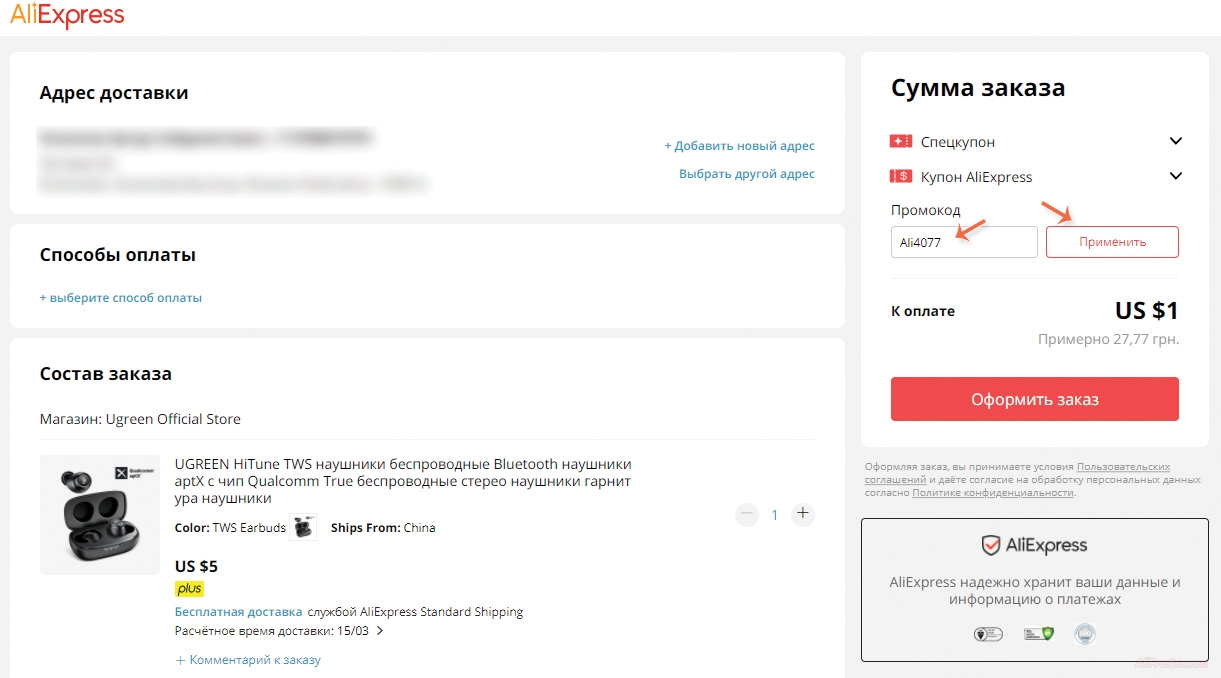The image size is (1221, 678).
Task: Click the Купон AliExpress dollar coupon icon
Action: click(x=900, y=177)
